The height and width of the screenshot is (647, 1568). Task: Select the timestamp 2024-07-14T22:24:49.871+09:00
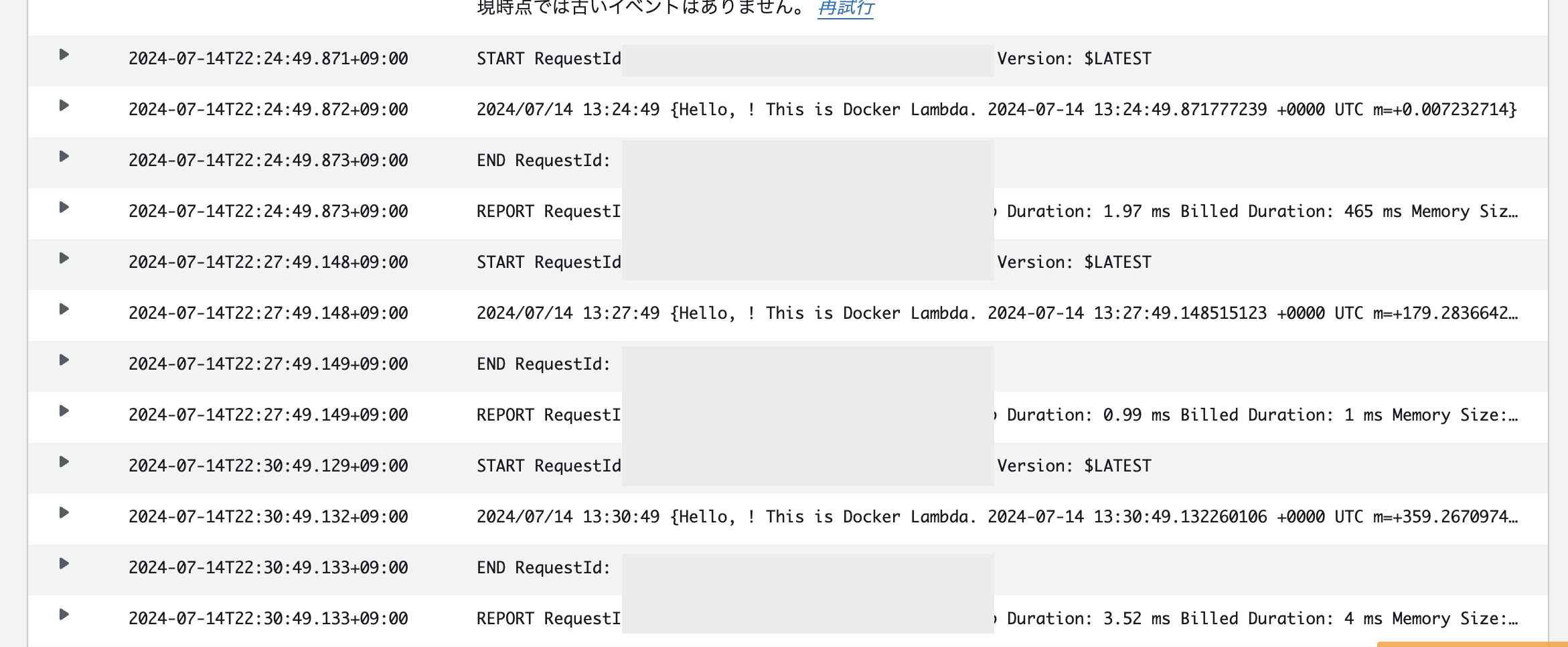click(x=268, y=59)
